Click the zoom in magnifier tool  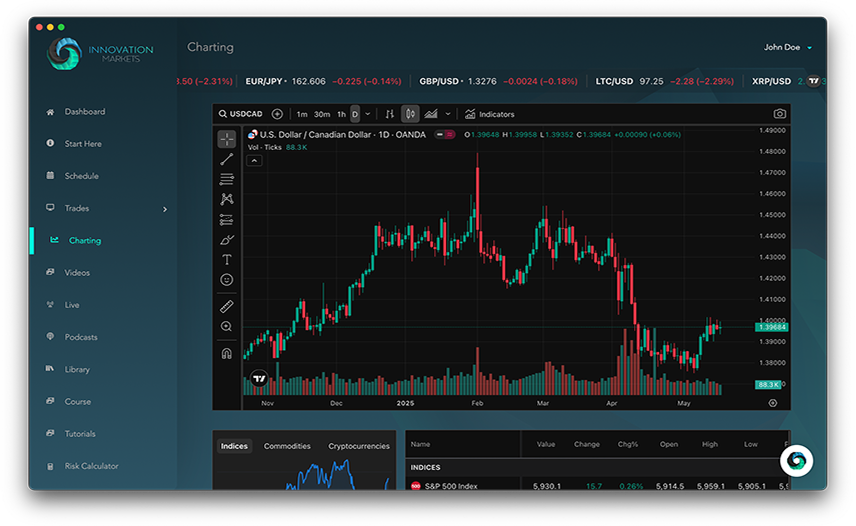tap(227, 327)
